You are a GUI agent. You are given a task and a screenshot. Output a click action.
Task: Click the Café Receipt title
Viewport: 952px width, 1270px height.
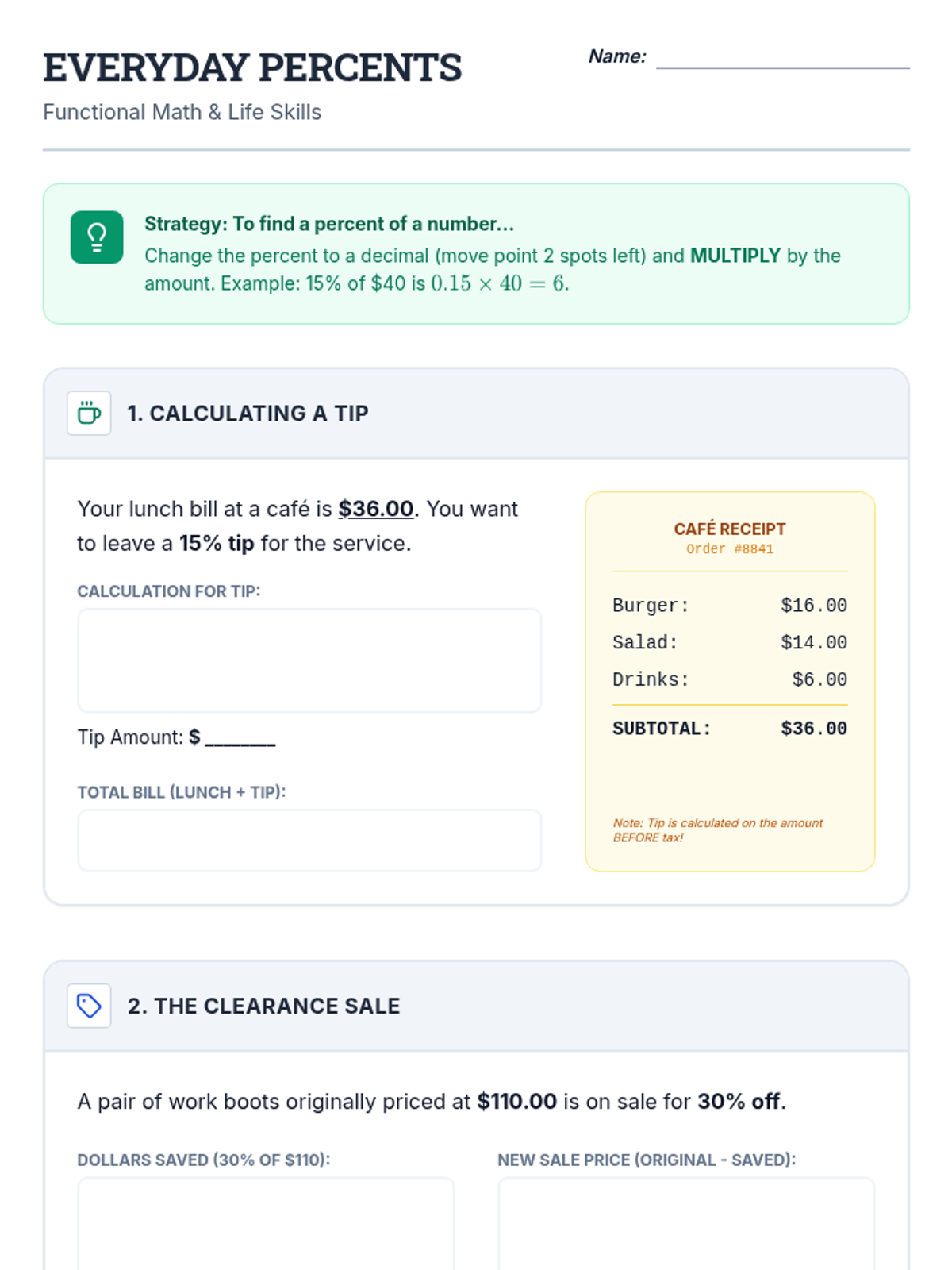730,529
